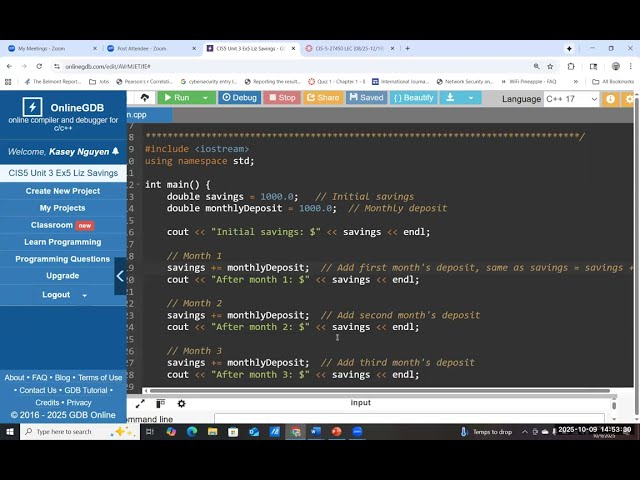Download the source code file
This screenshot has width=640, height=480.
click(x=450, y=98)
